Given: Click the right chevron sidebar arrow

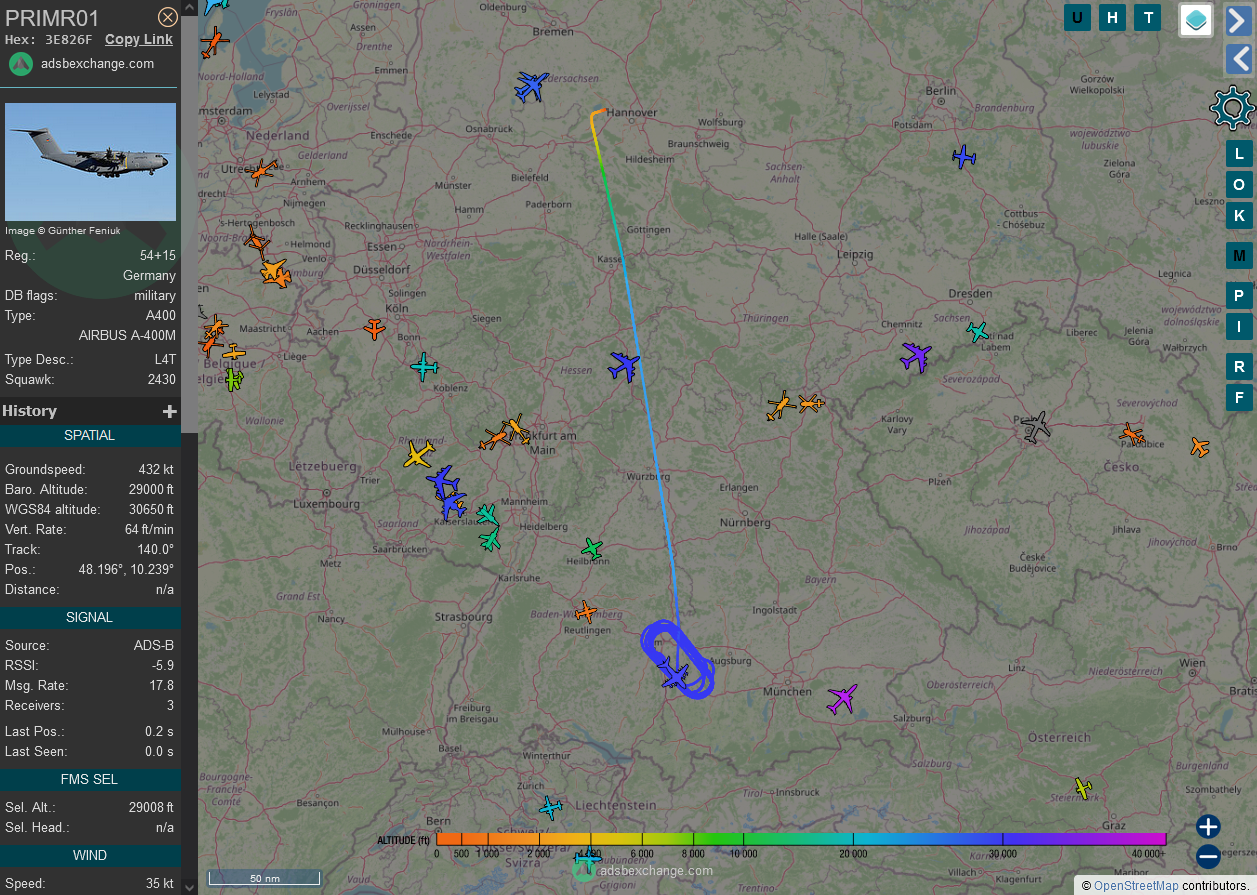Looking at the screenshot, I should 1238,21.
